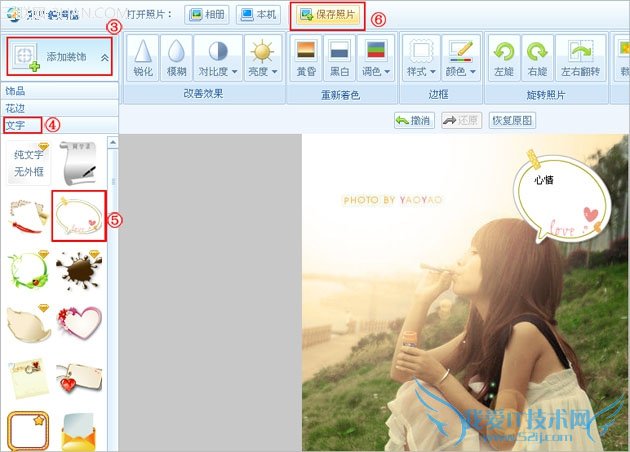Screen dimensions: 630x452
Task: Open the 调色 color-adjust dropdown
Action: [x=376, y=58]
